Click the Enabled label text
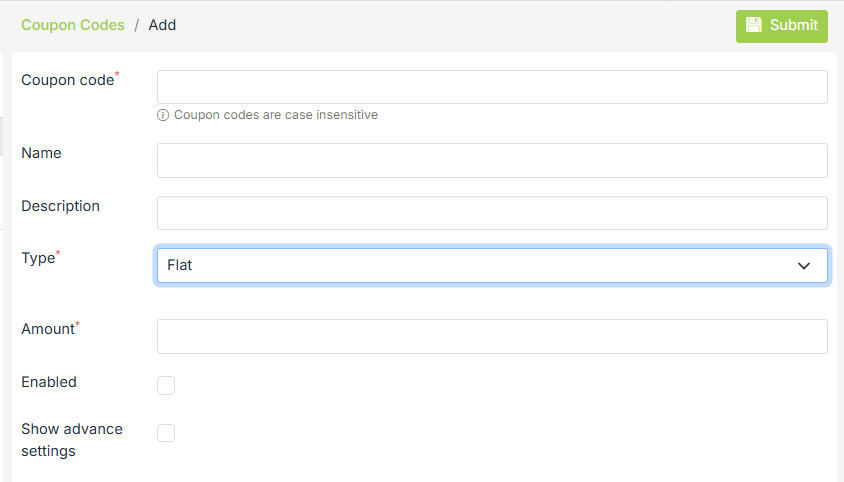 pyautogui.click(x=49, y=382)
